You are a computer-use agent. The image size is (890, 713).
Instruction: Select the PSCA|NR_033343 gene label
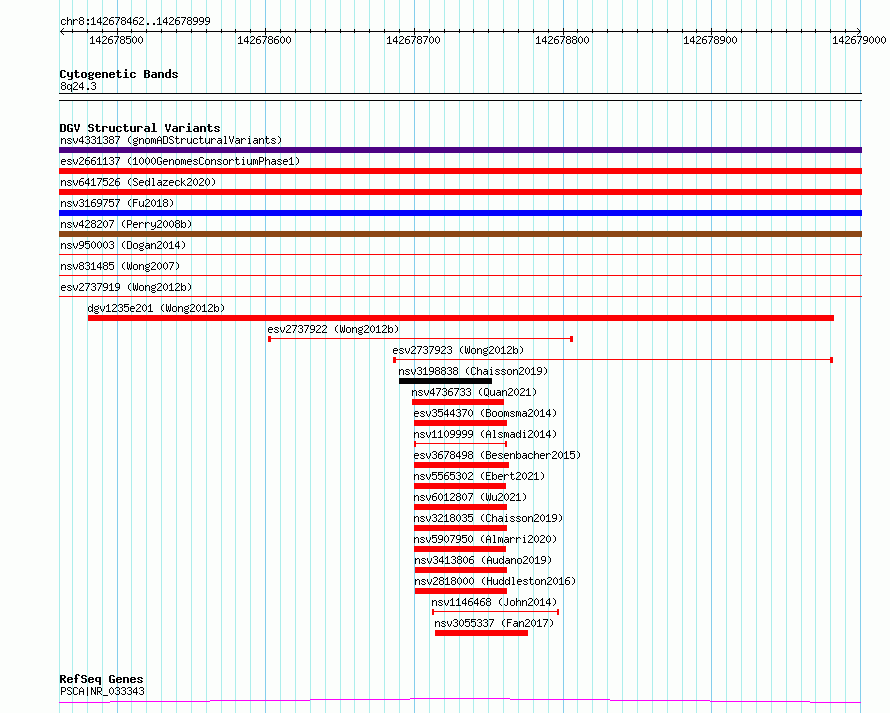[x=102, y=691]
